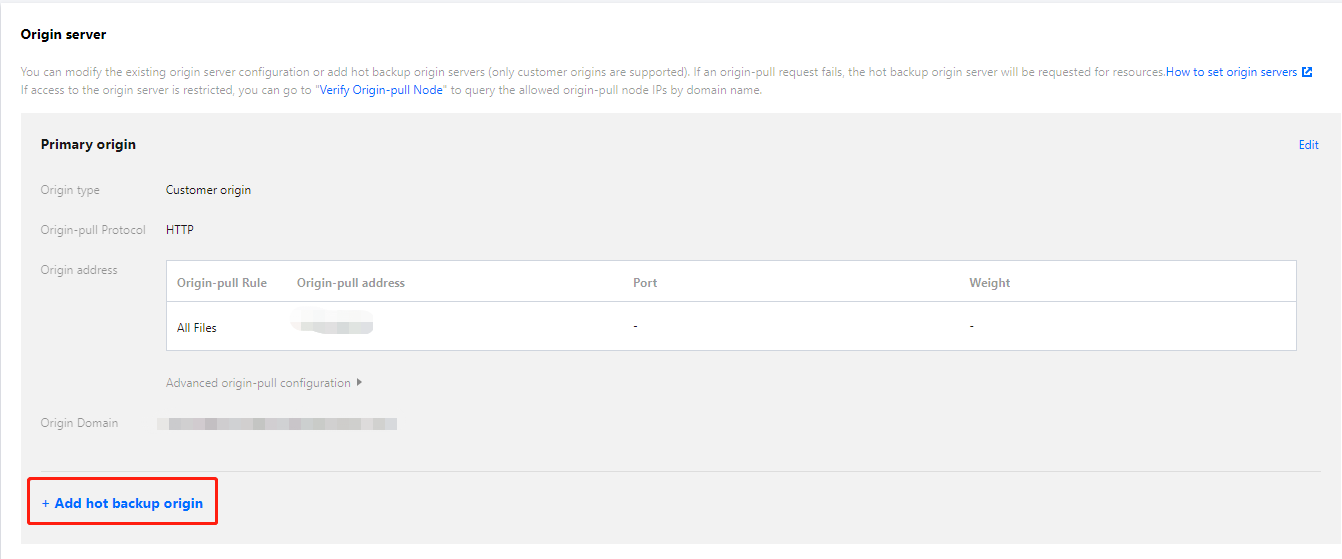Open the How to set origin servers link
Viewport: 1342px width, 559px height.
click(1231, 72)
